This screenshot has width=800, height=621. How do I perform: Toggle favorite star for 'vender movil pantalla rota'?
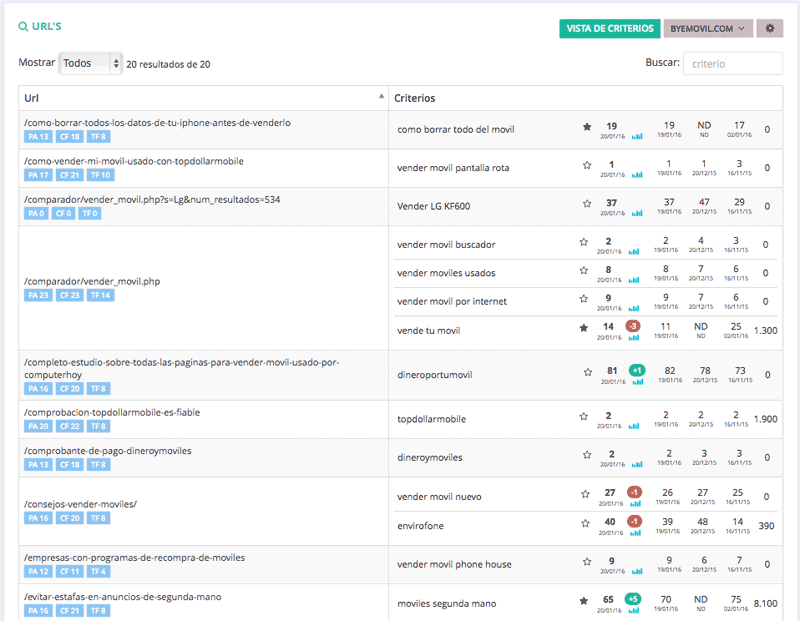pyautogui.click(x=587, y=166)
